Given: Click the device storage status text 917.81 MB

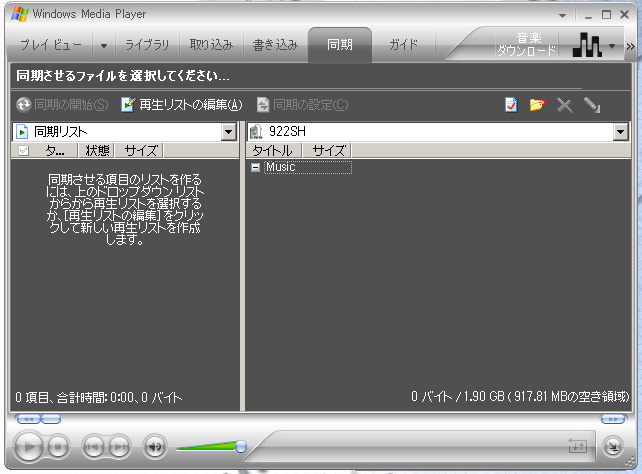Looking at the screenshot, I should point(520,396).
